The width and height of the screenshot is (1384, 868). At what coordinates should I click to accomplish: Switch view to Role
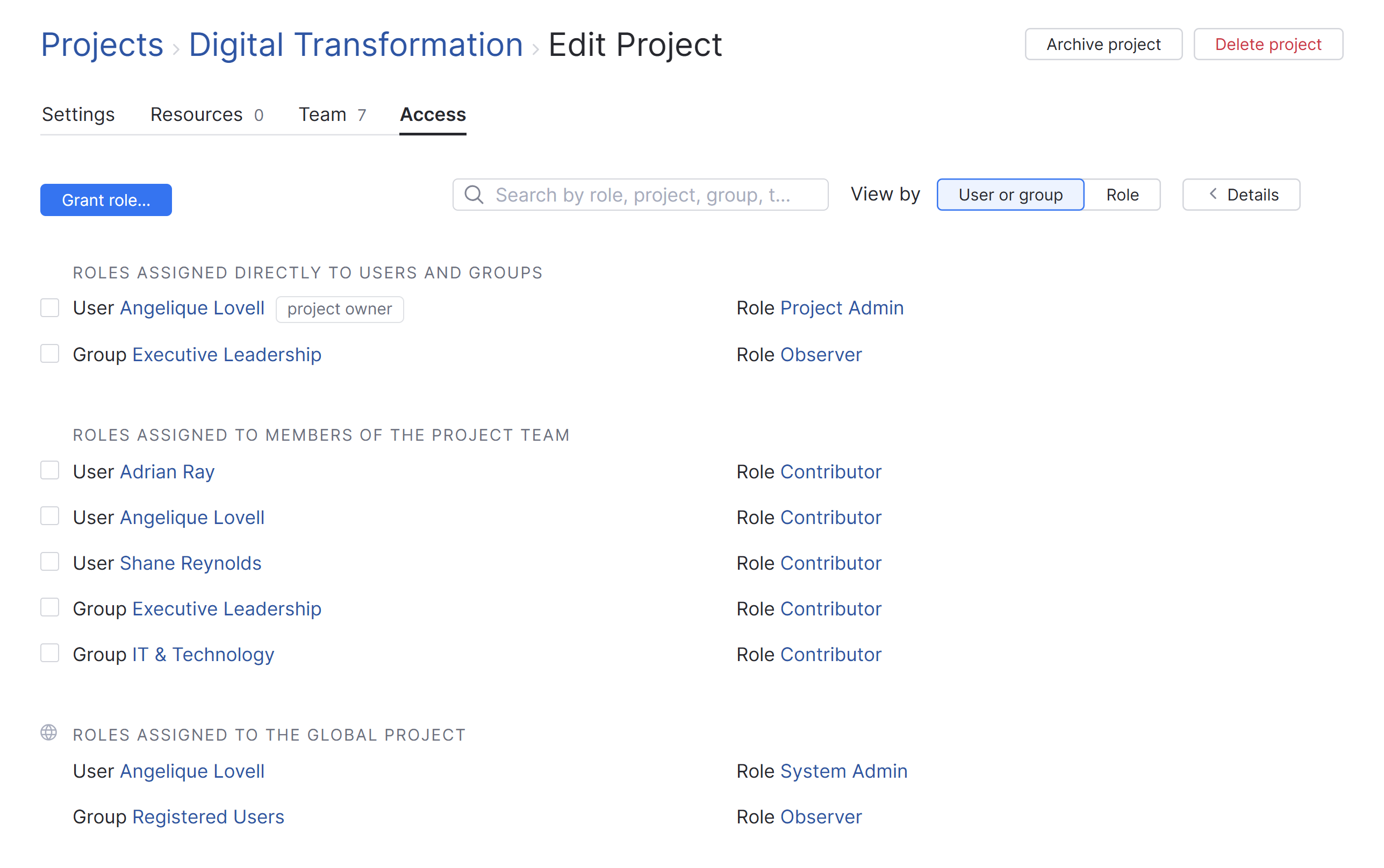click(1122, 195)
